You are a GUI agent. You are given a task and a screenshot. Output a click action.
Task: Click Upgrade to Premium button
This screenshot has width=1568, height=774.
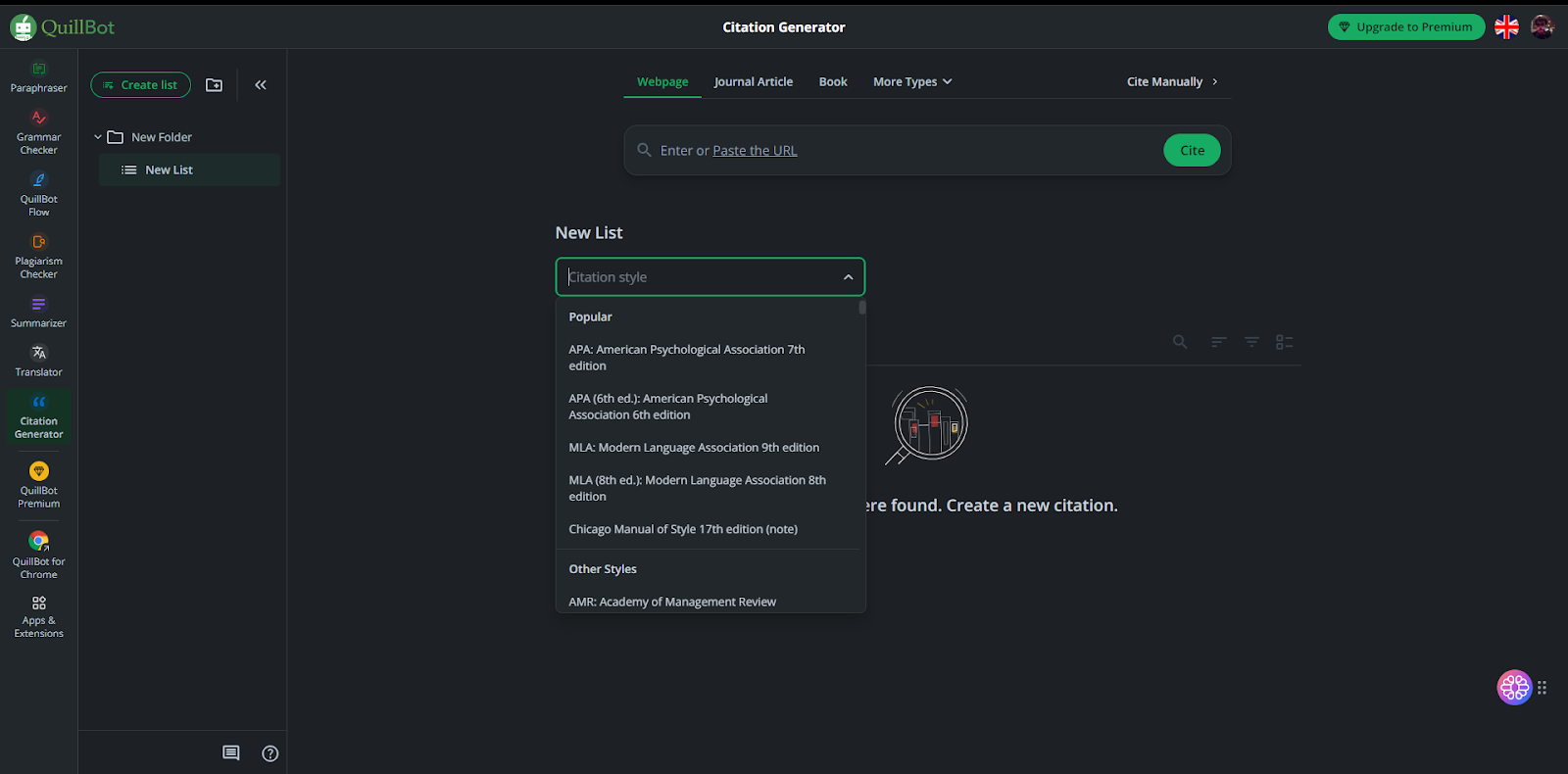1406,27
